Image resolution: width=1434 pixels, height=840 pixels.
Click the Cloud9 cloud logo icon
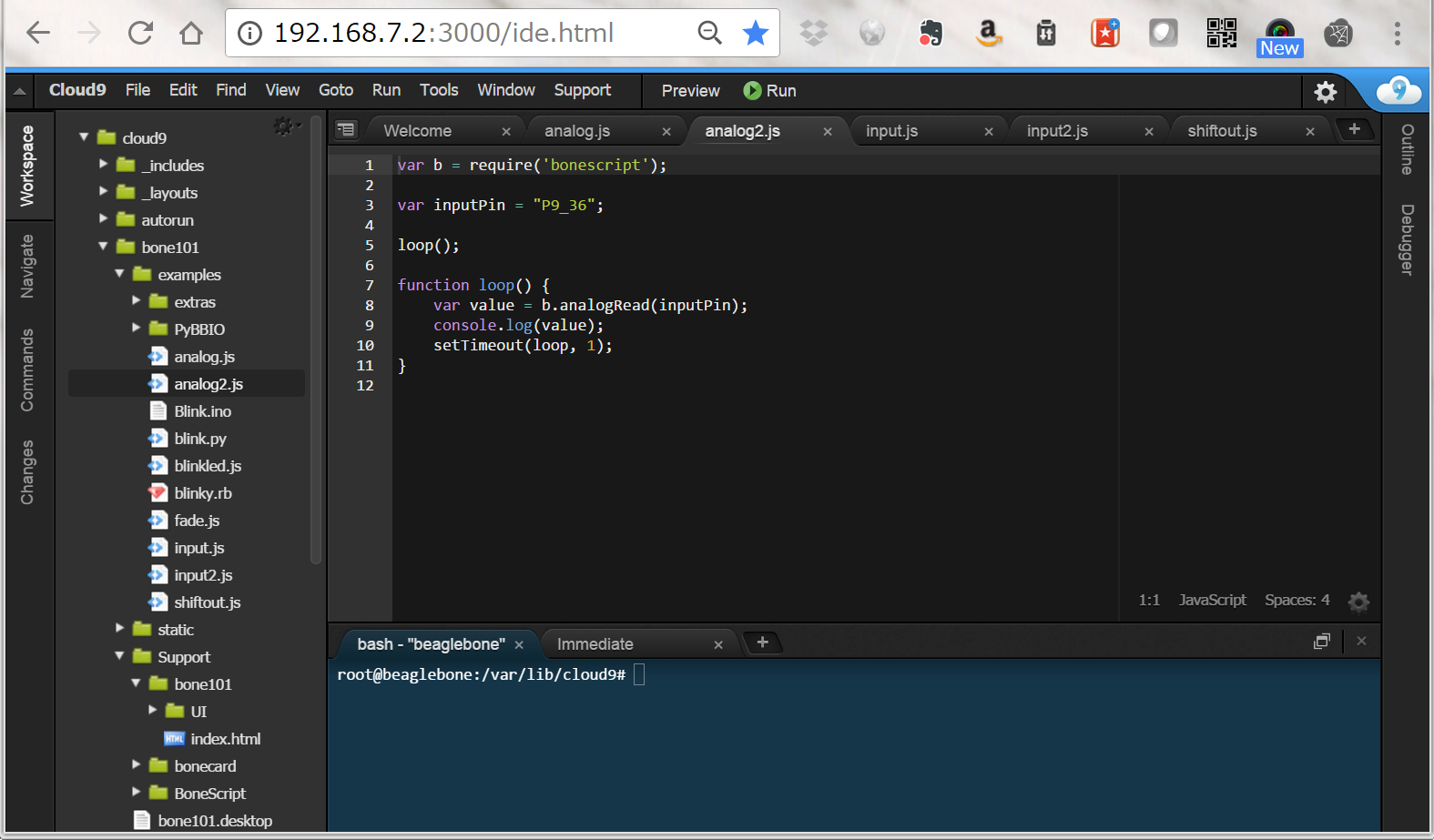(x=1398, y=90)
